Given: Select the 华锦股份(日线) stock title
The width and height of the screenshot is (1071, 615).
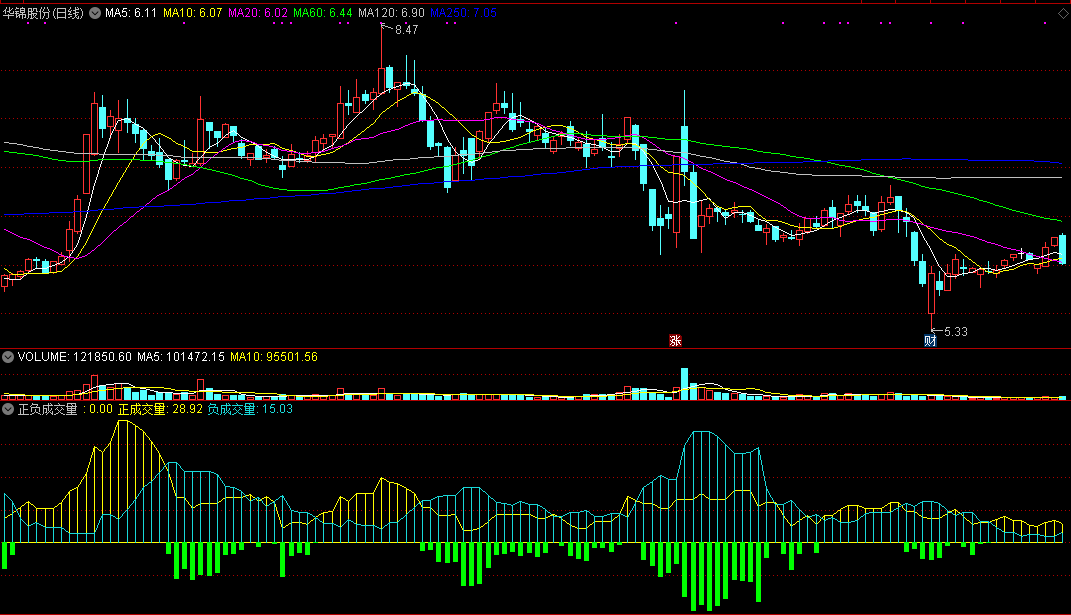Looking at the screenshot, I should [44, 13].
